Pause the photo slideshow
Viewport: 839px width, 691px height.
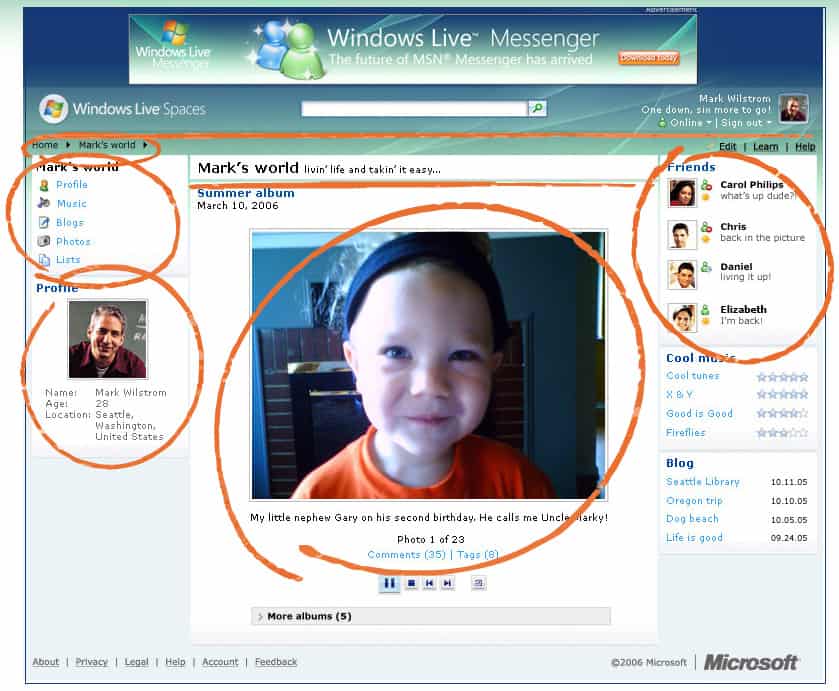pos(390,583)
